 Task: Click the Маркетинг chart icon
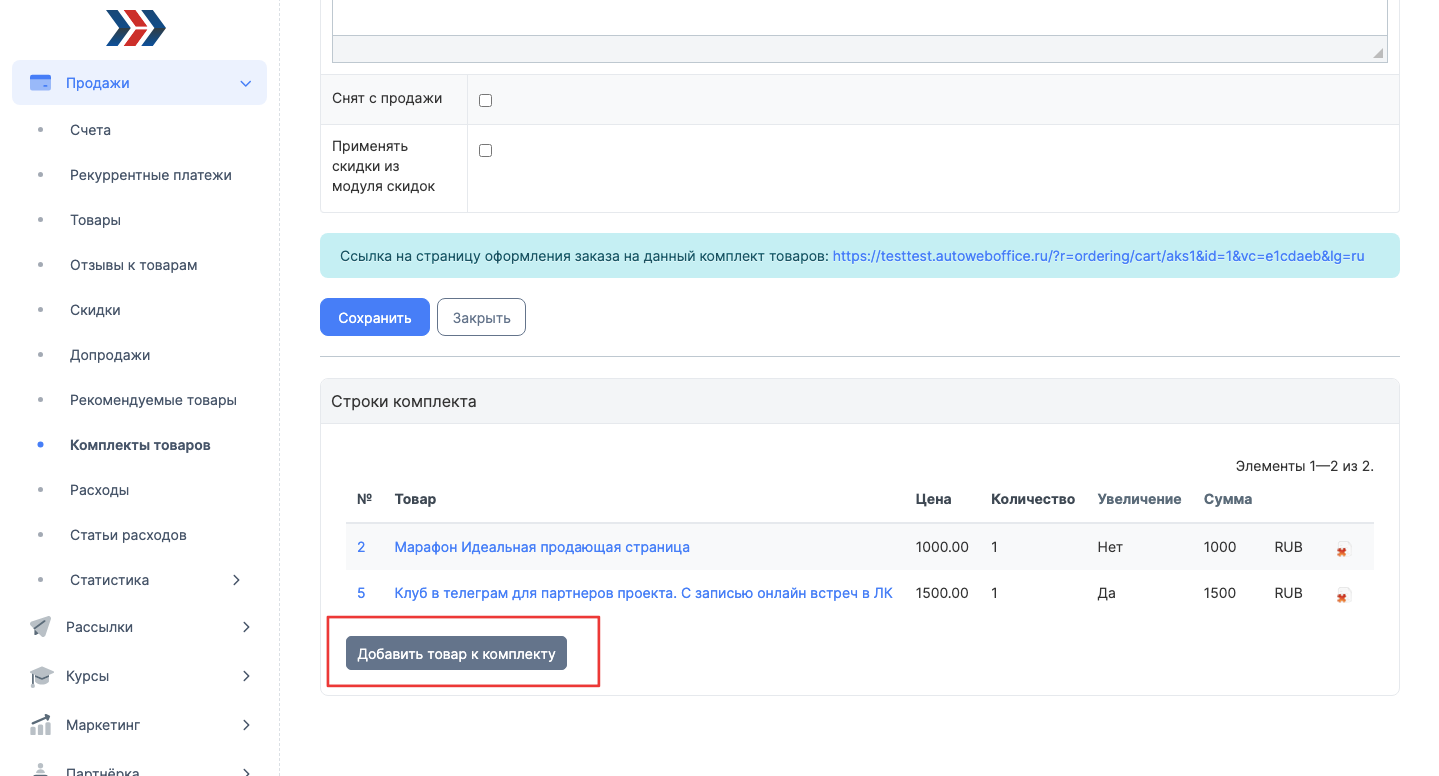coord(41,725)
